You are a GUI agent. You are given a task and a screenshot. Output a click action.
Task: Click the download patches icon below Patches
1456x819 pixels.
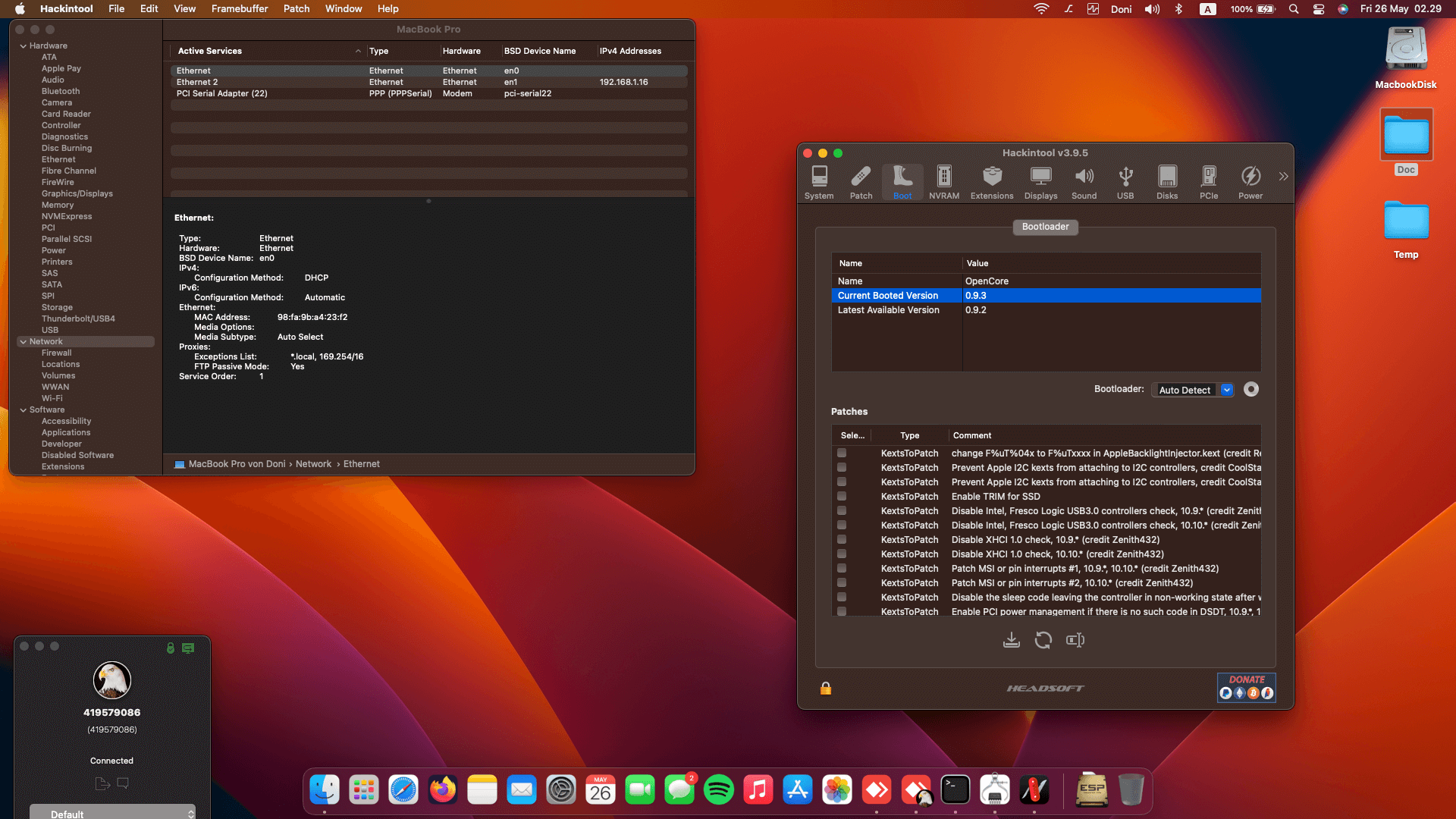click(1011, 640)
